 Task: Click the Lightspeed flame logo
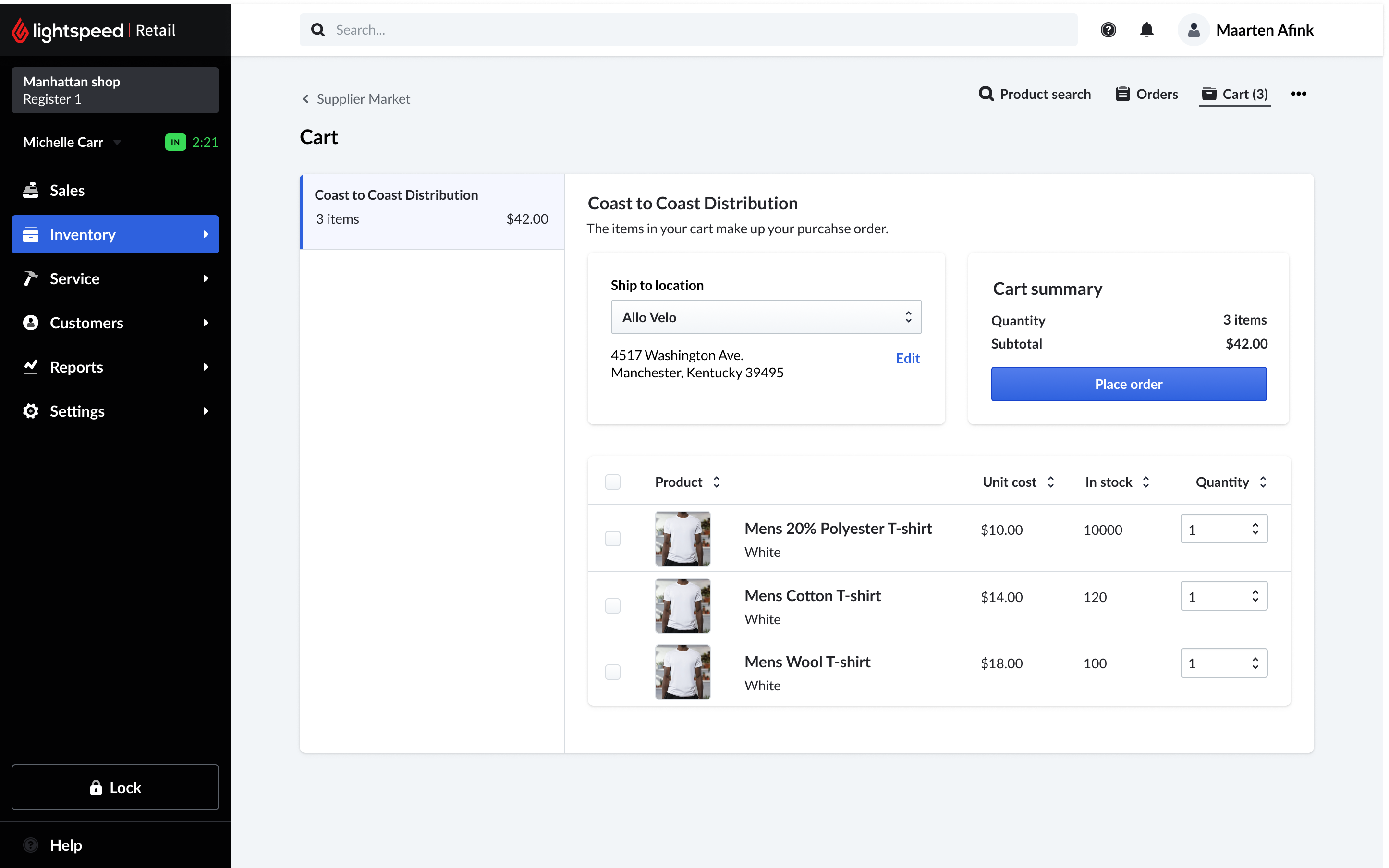coord(20,30)
